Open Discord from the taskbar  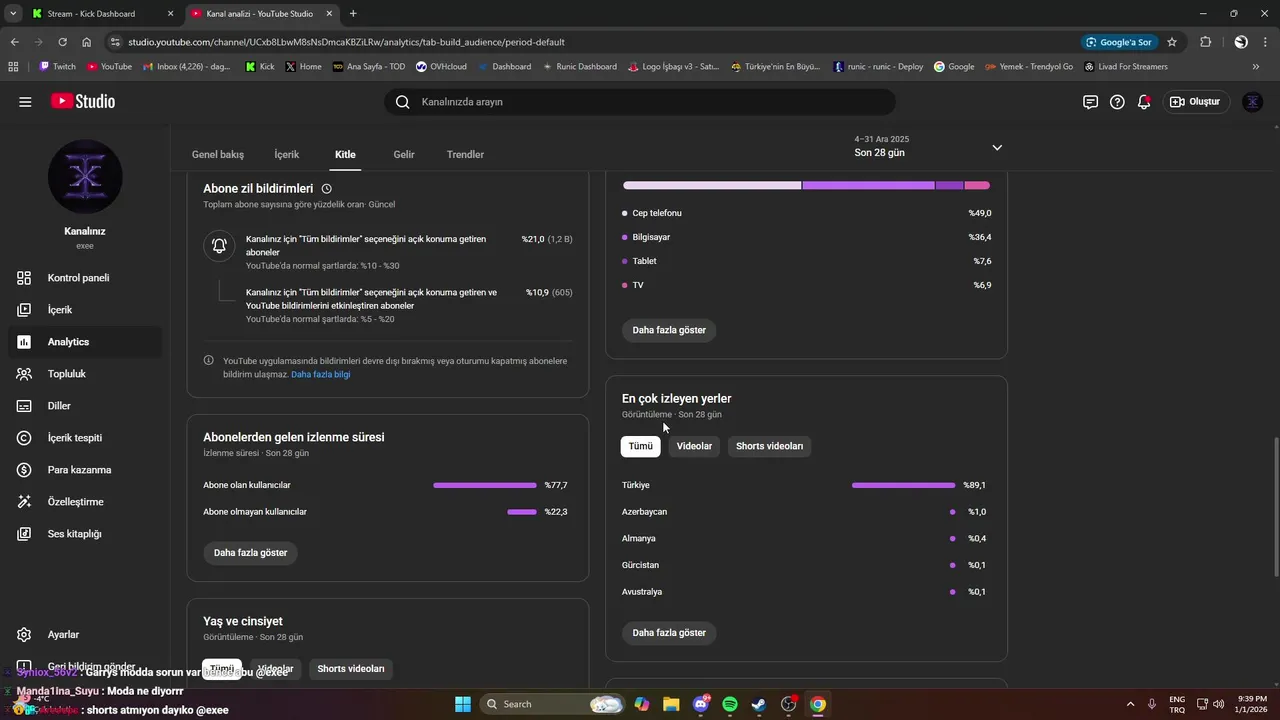700,704
